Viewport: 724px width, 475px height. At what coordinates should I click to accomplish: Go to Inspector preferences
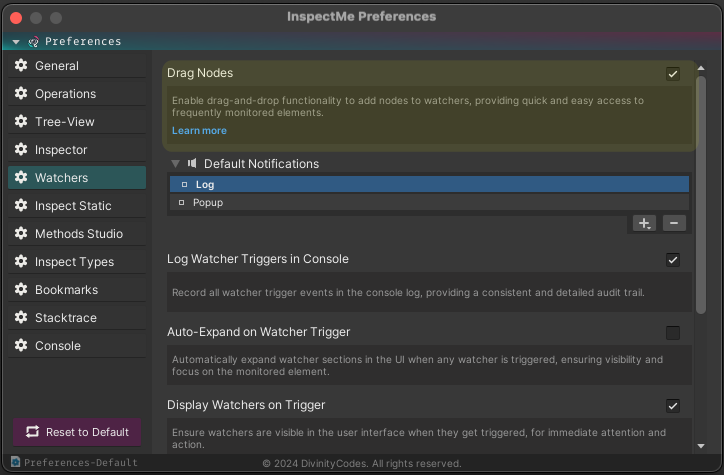77,150
